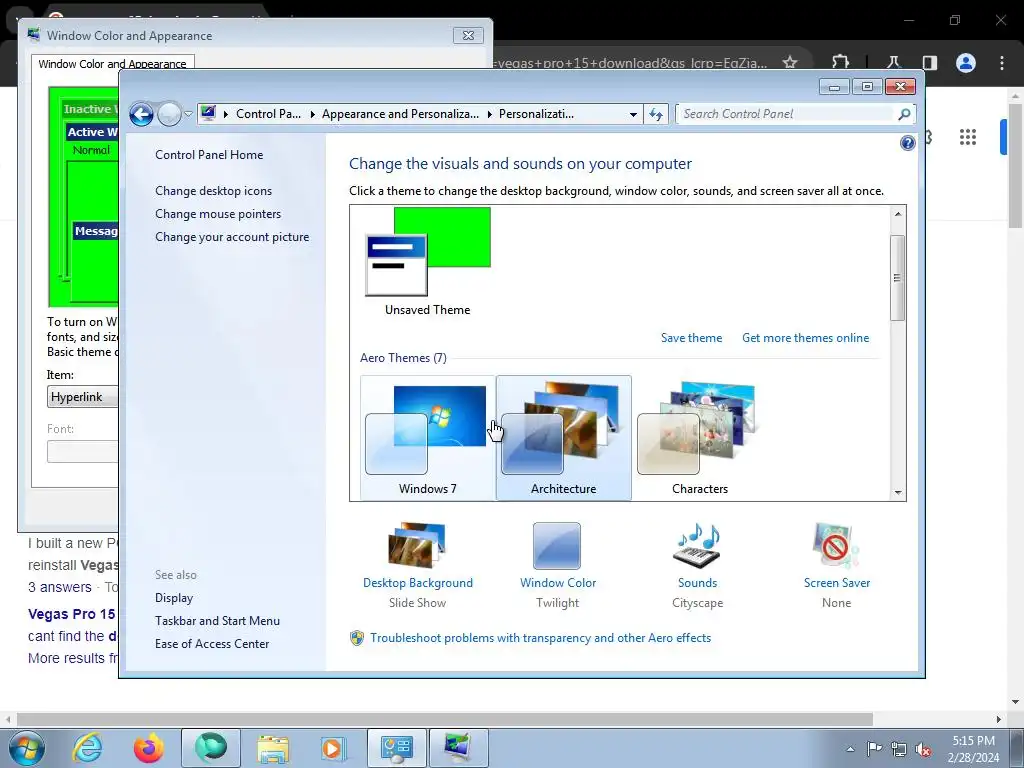Open the Item dropdown showing Hyperlink
This screenshot has height=768, width=1024.
coord(83,396)
